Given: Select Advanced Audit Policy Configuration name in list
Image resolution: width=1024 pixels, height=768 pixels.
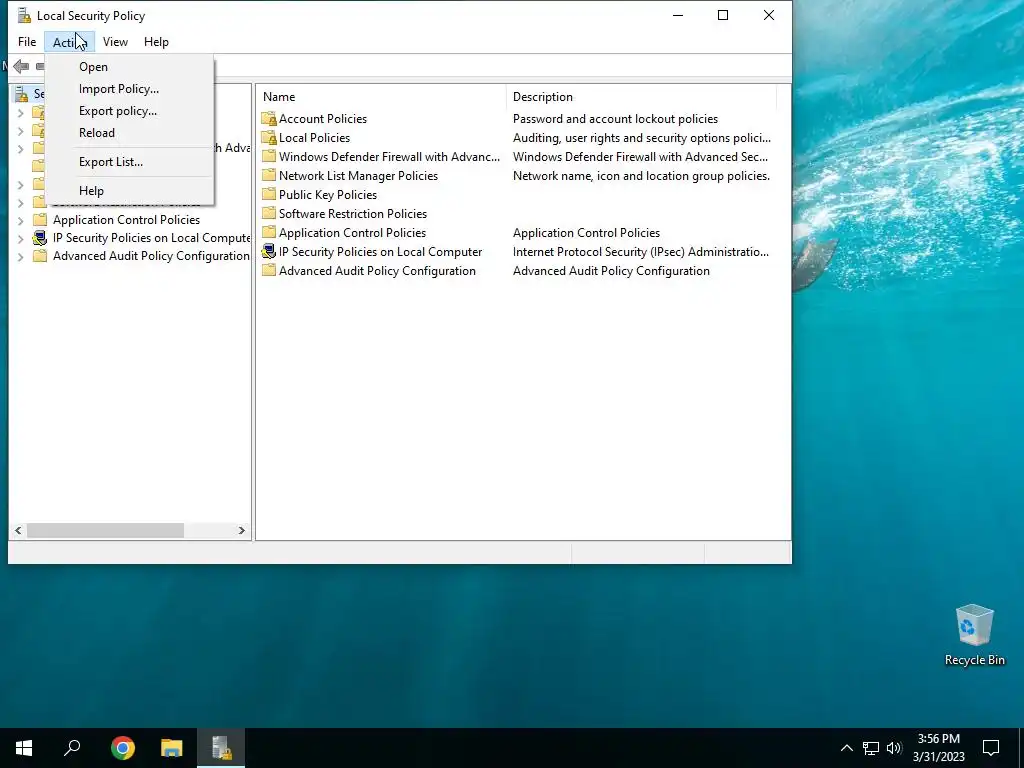Looking at the screenshot, I should [x=377, y=270].
